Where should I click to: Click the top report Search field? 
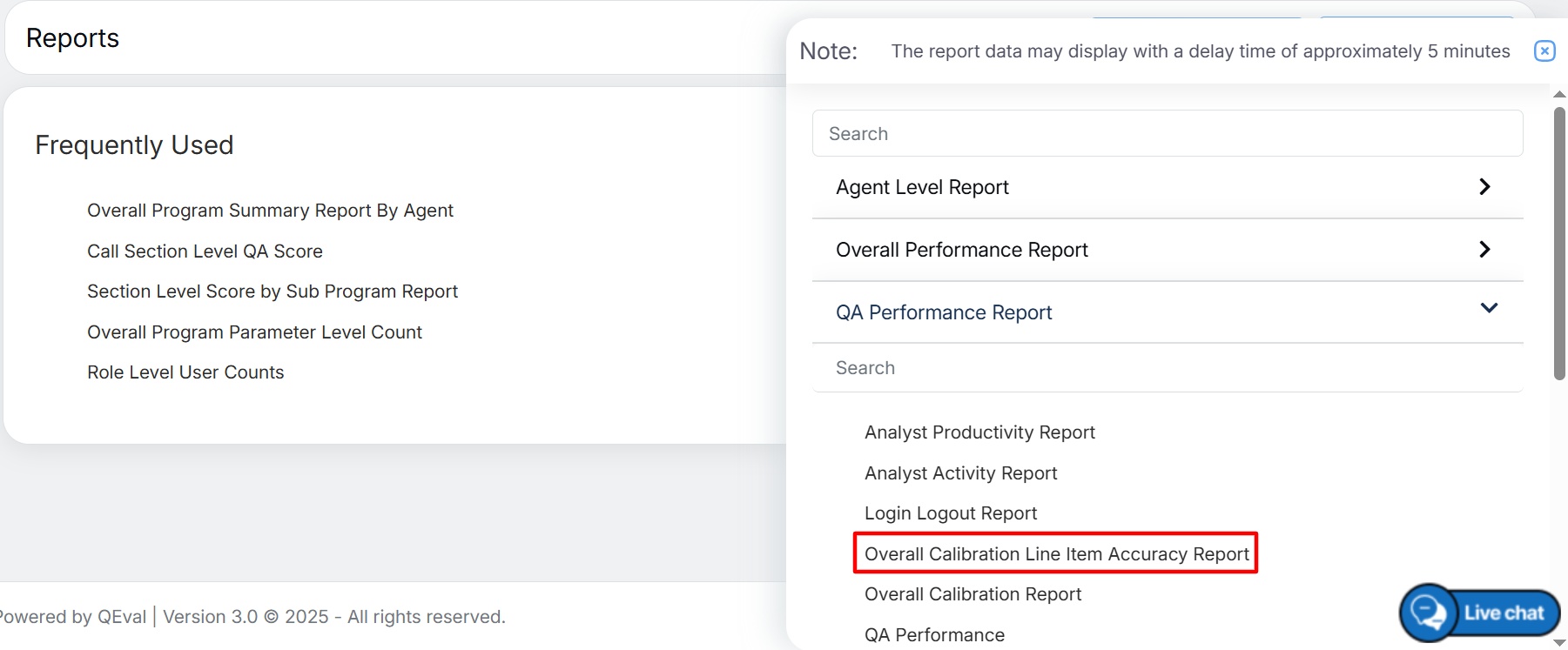pyautogui.click(x=1167, y=134)
